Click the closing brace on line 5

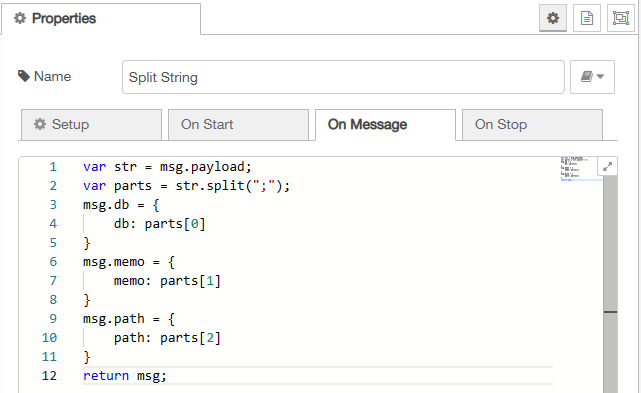pyautogui.click(x=87, y=243)
